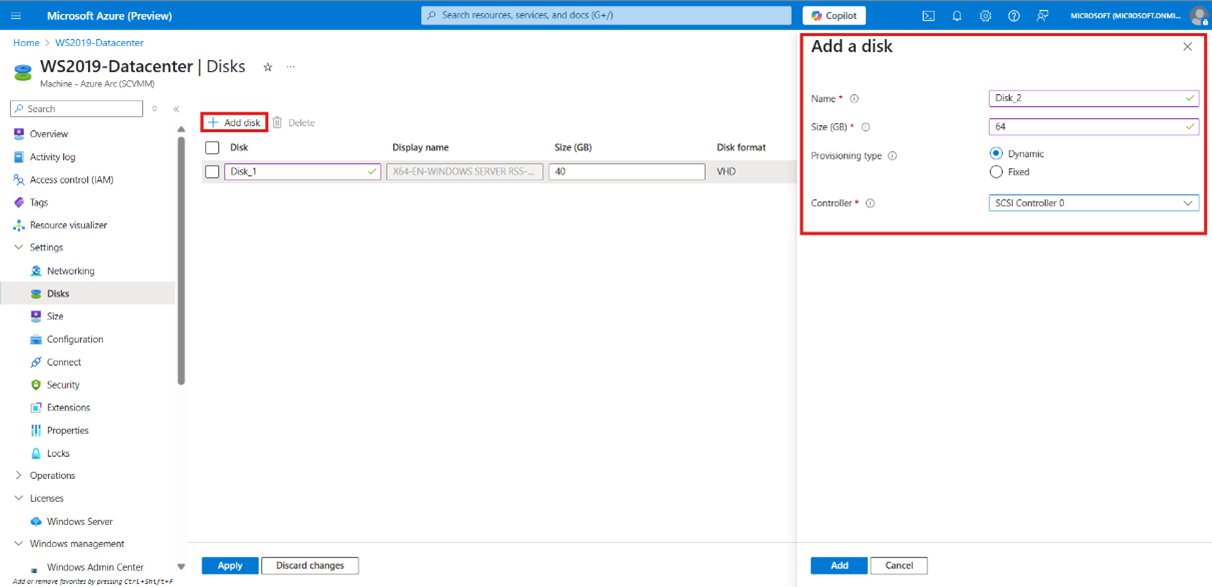The height and width of the screenshot is (587, 1212).
Task: Click the Display name column header
Action: pos(420,148)
